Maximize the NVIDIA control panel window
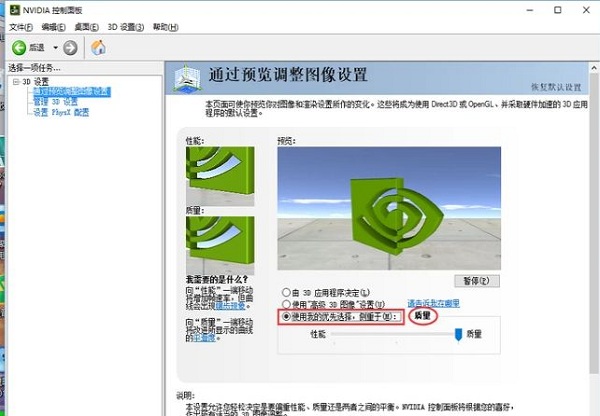 click(x=558, y=10)
